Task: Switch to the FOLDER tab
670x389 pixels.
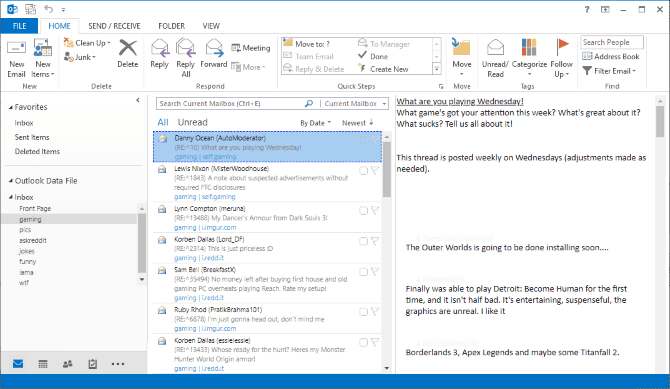Action: point(171,26)
